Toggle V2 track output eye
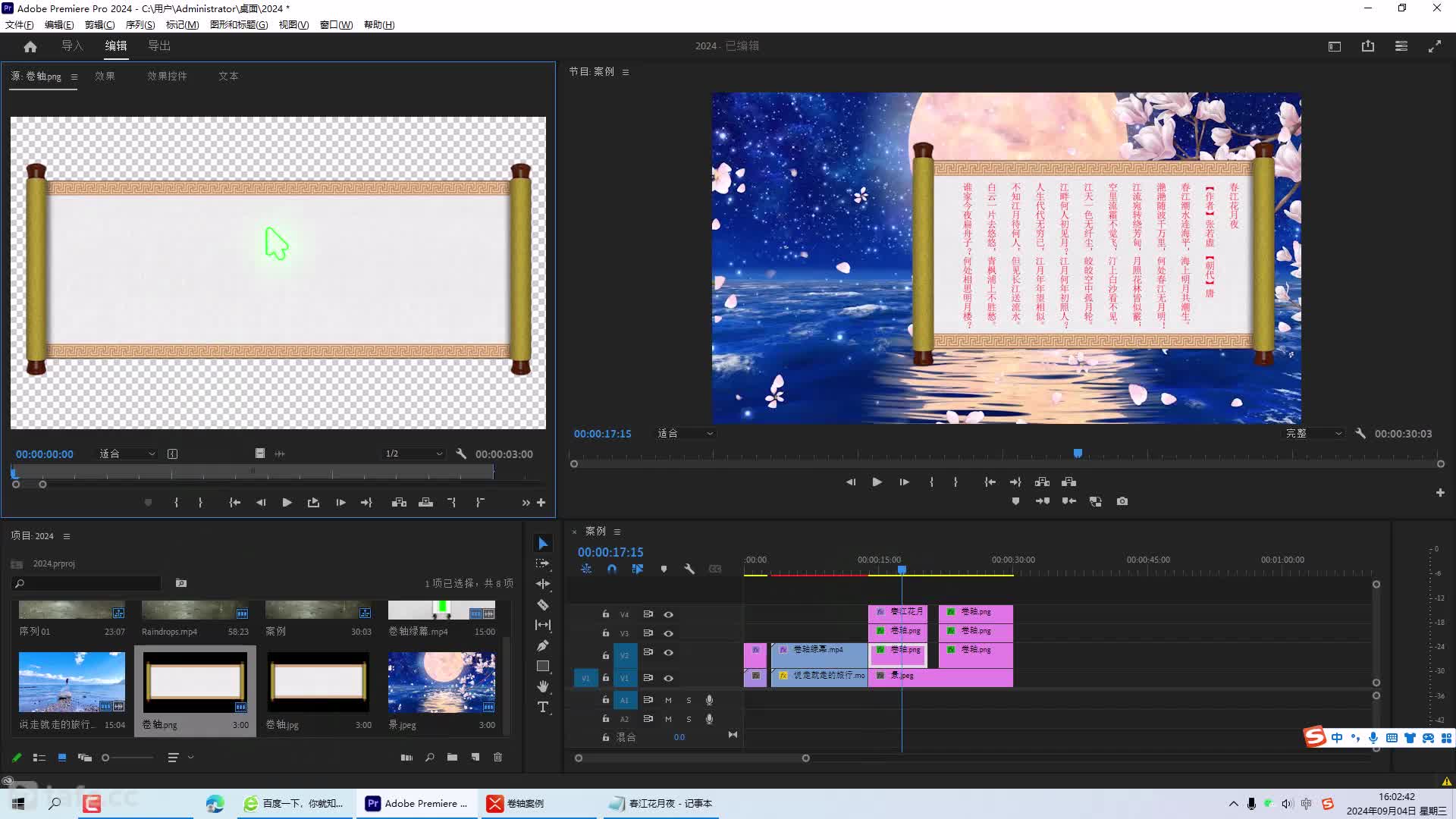 pos(669,652)
